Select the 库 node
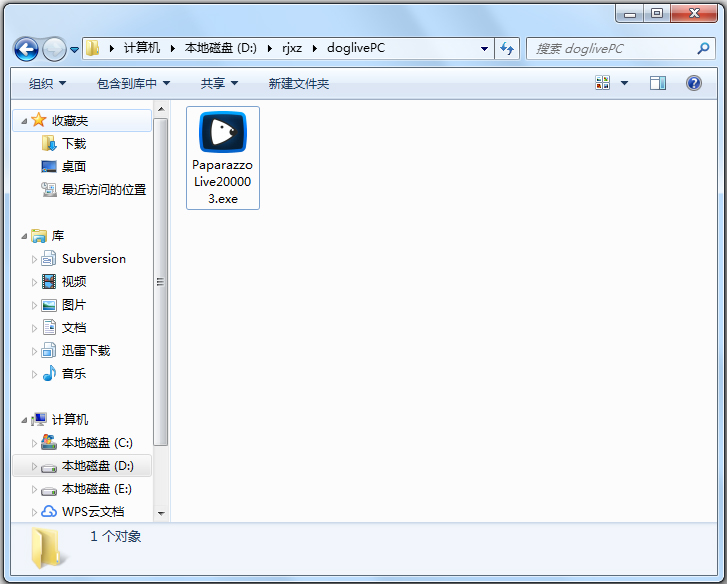 click(58, 236)
